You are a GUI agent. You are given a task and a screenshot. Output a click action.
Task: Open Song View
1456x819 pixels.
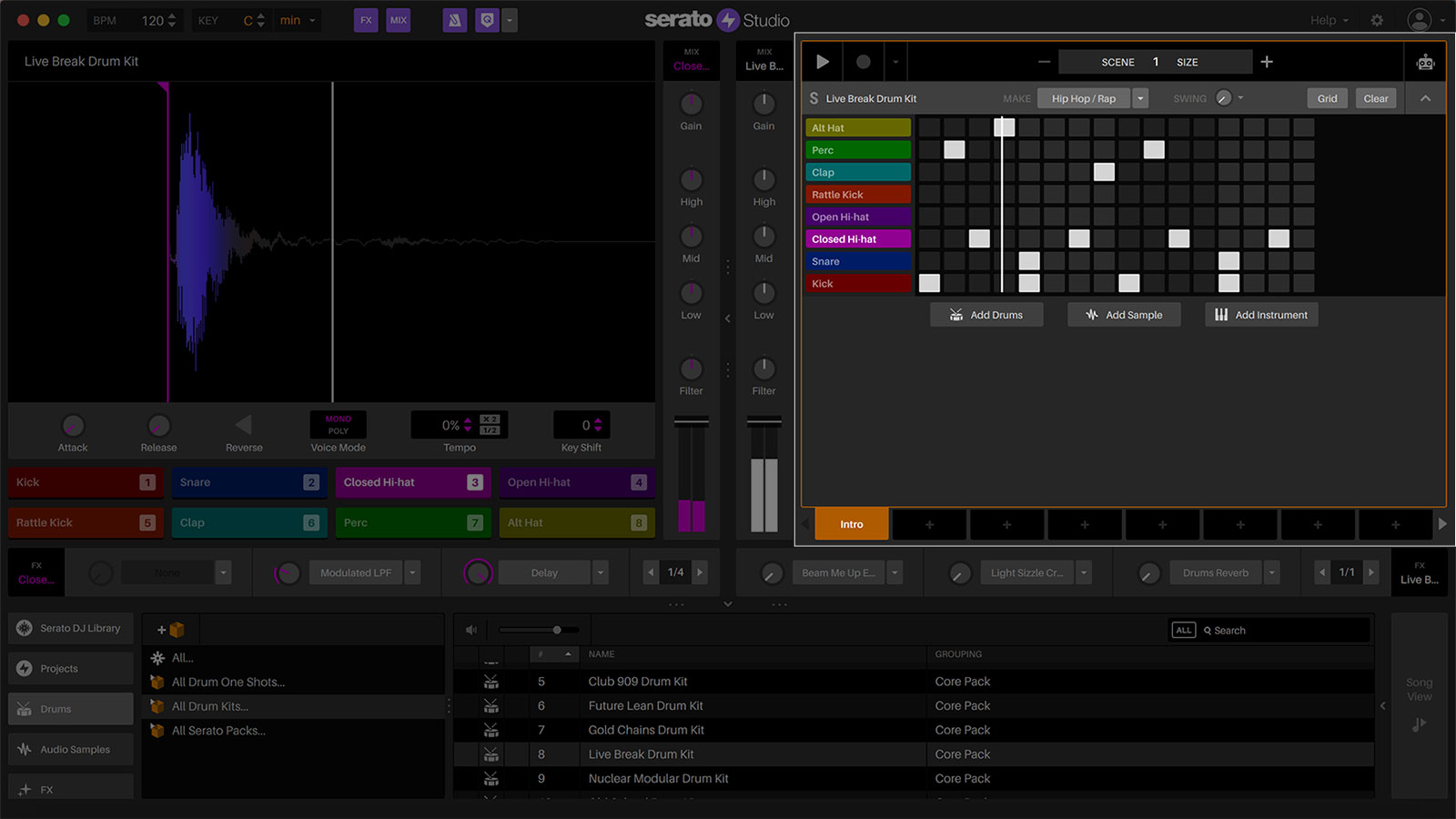[1419, 705]
